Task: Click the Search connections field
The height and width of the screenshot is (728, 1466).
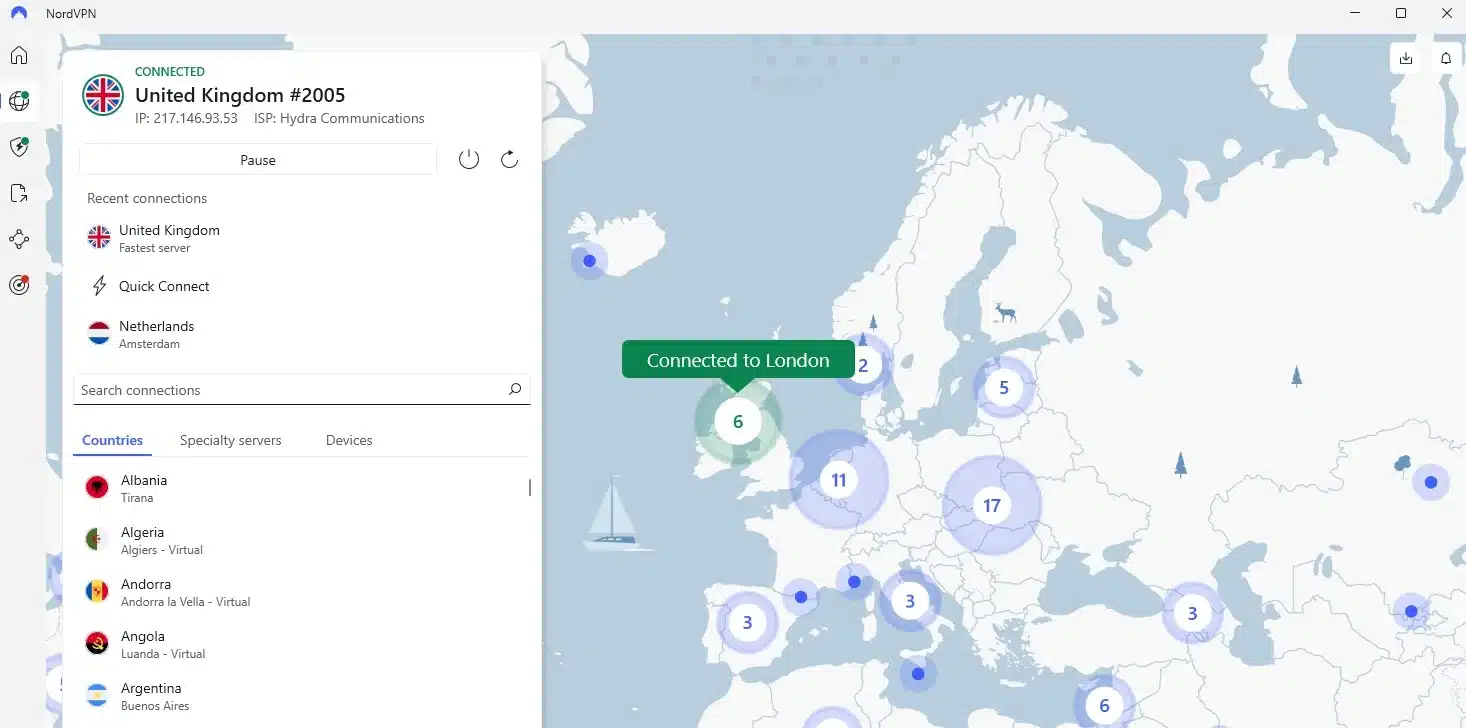Action: click(x=302, y=390)
